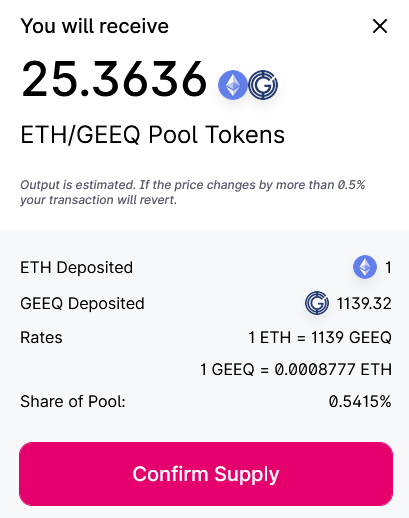Click the You will receive heading

(95, 26)
